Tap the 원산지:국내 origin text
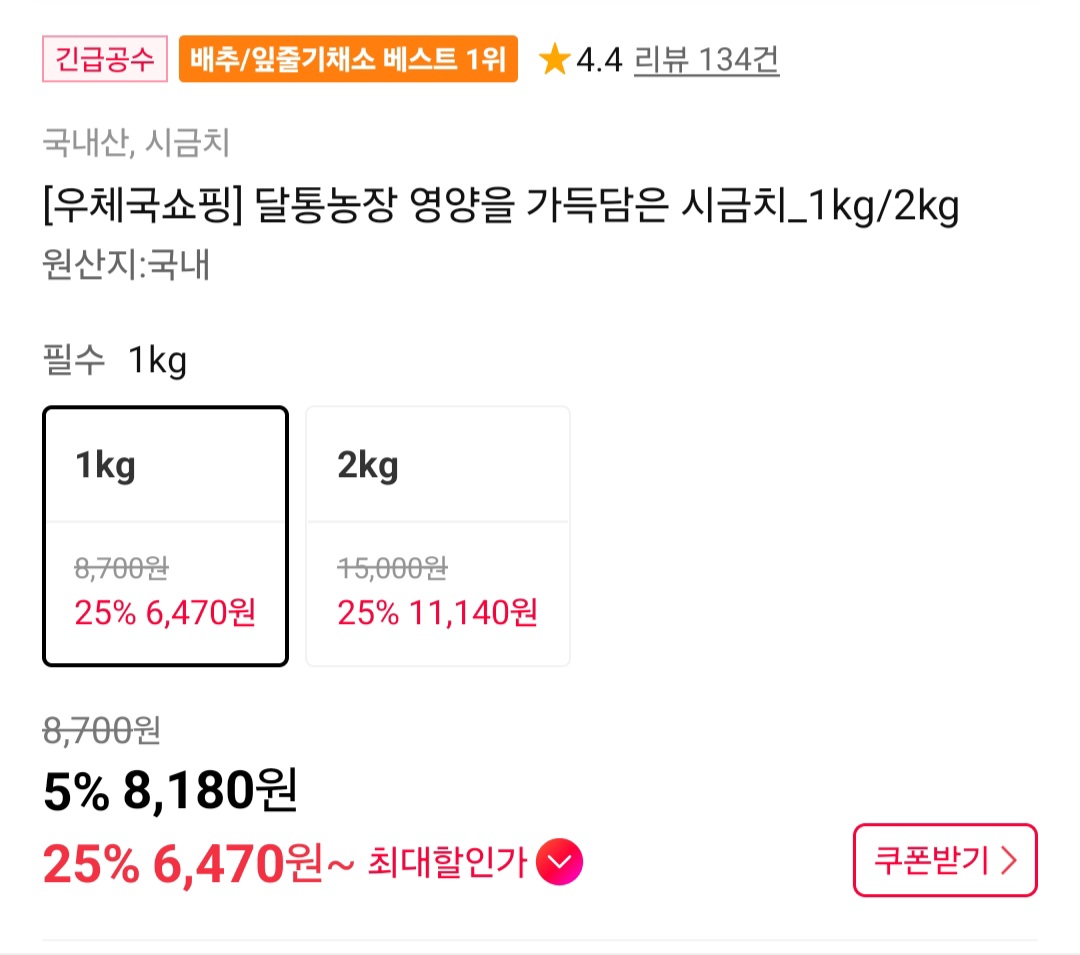The image size is (1080, 955). coord(126,267)
